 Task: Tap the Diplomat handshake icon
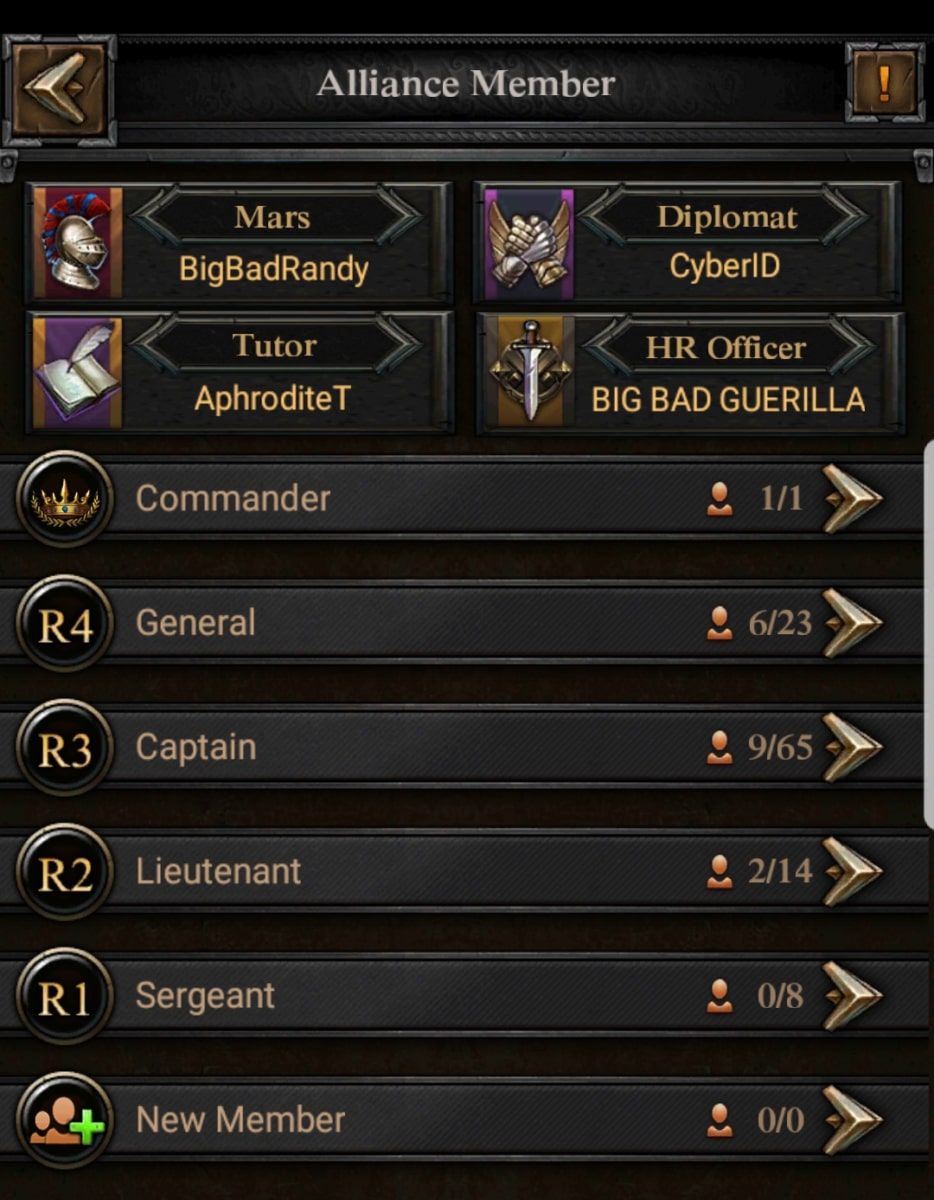(x=529, y=244)
